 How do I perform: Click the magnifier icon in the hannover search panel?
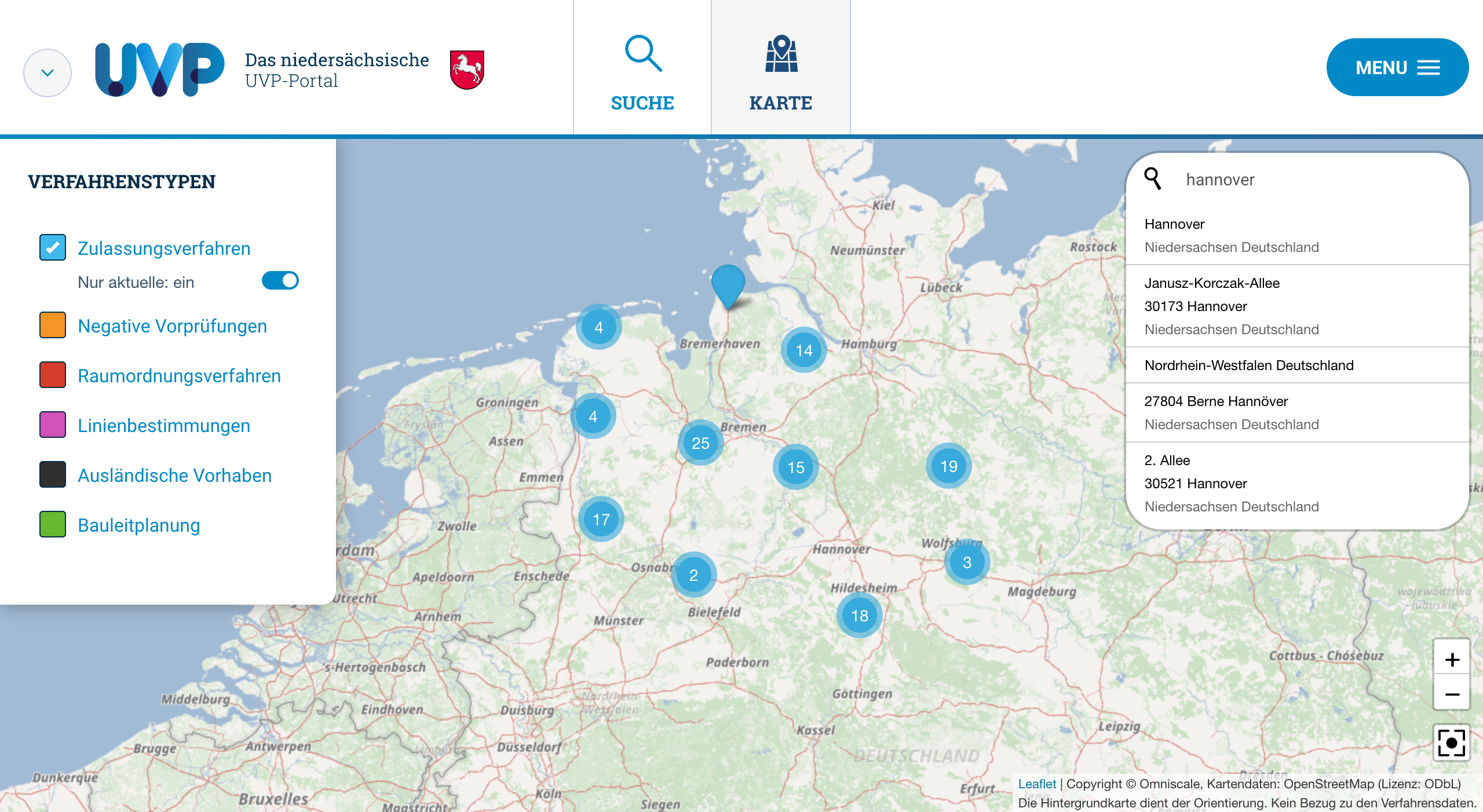pyautogui.click(x=1153, y=180)
